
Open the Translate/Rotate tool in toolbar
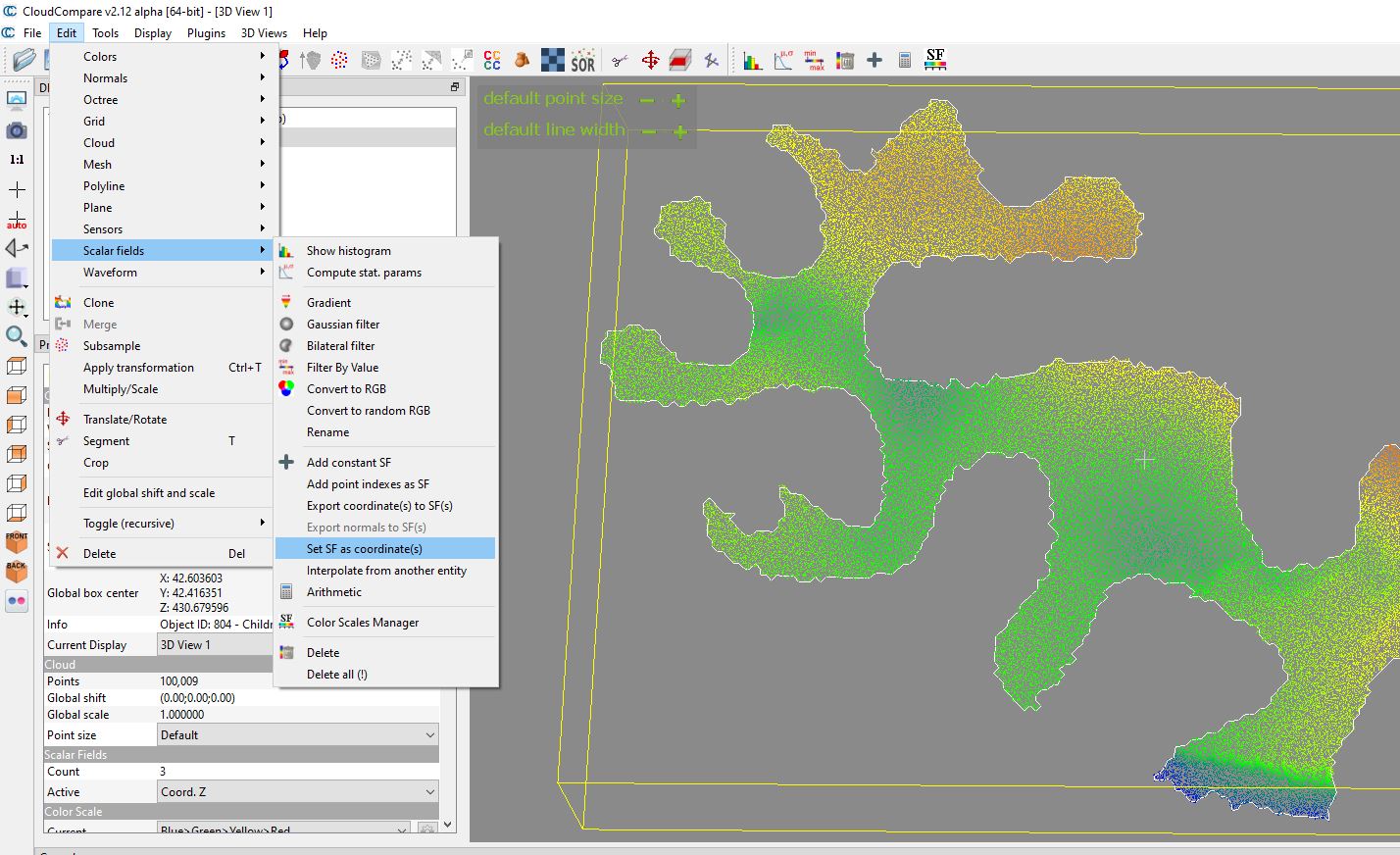tap(650, 61)
